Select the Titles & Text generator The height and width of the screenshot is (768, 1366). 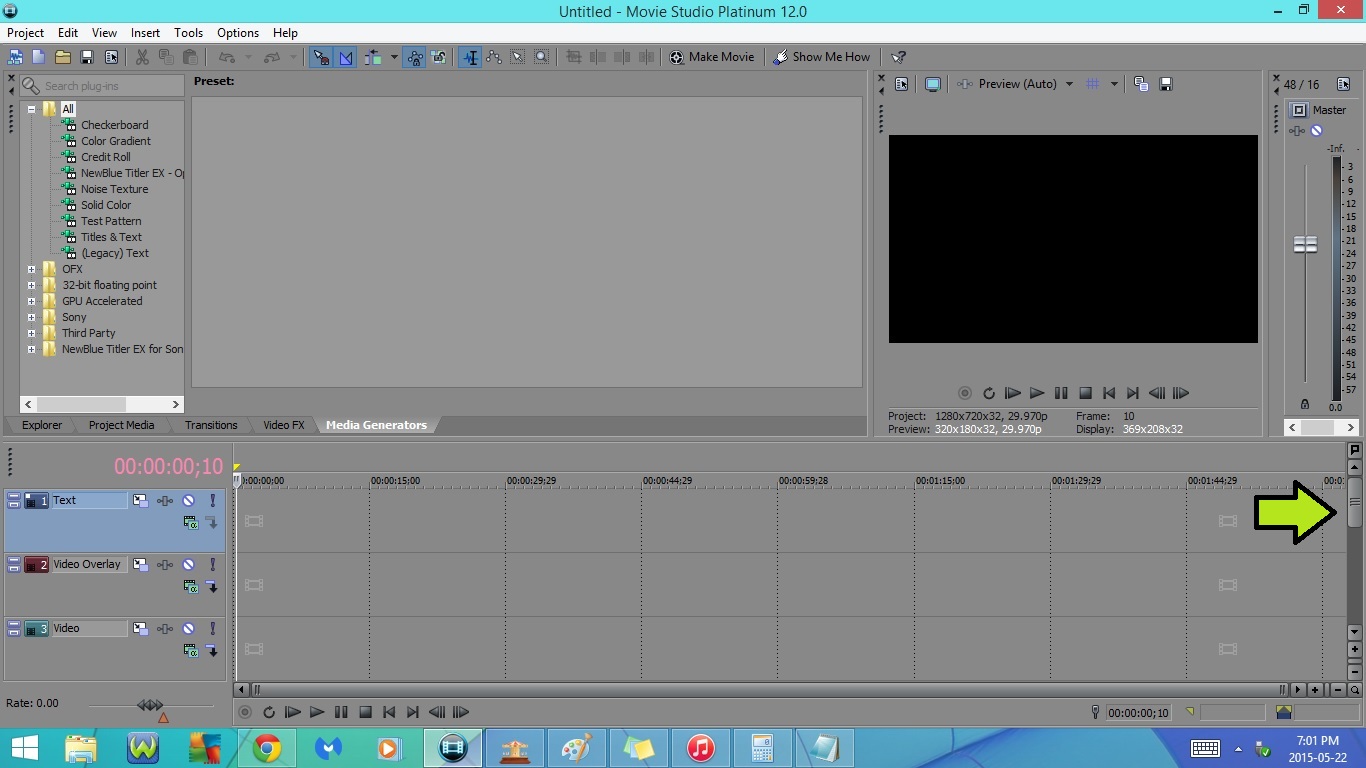tap(111, 237)
